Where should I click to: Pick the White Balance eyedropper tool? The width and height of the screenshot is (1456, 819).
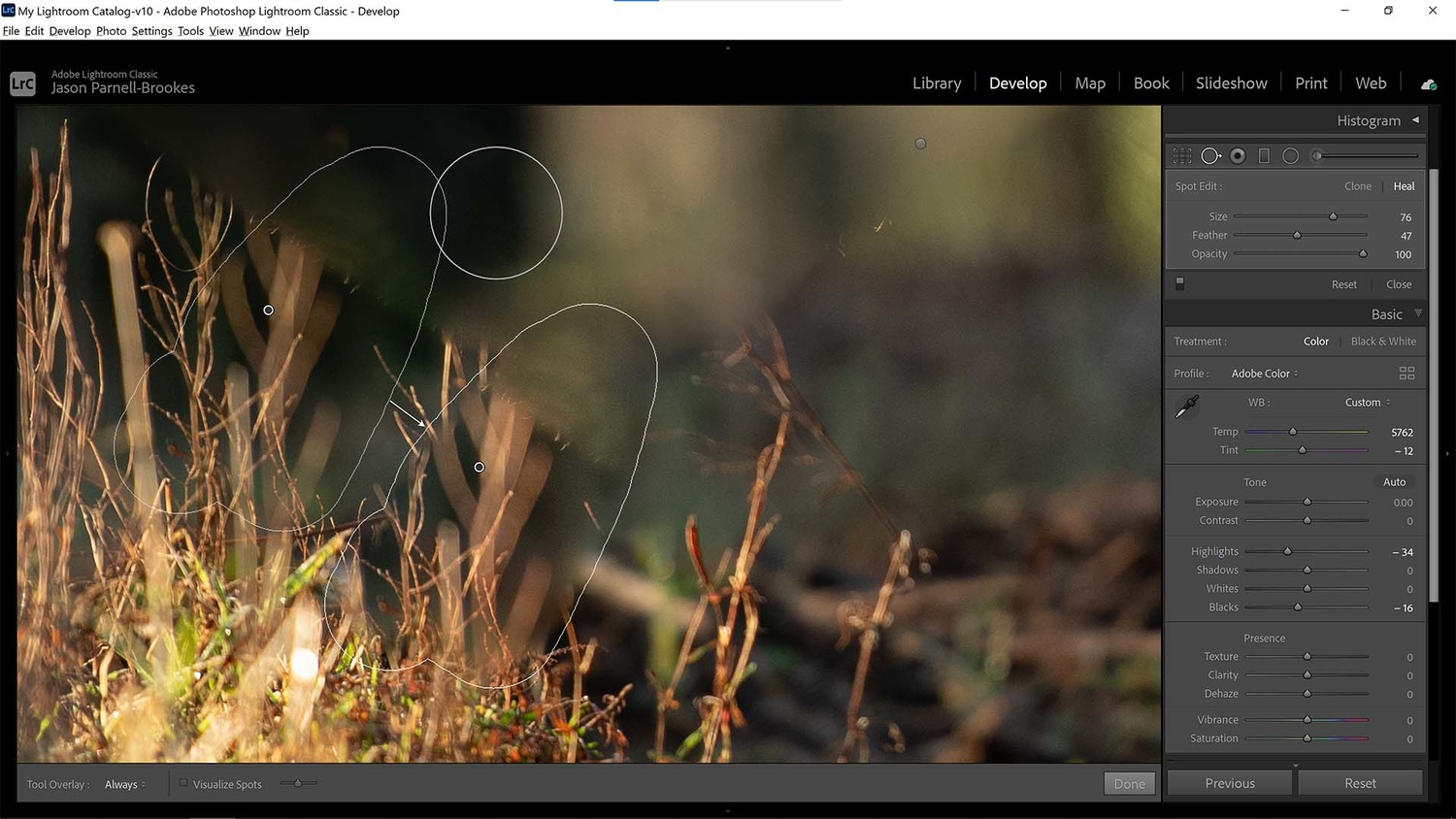coord(1186,407)
